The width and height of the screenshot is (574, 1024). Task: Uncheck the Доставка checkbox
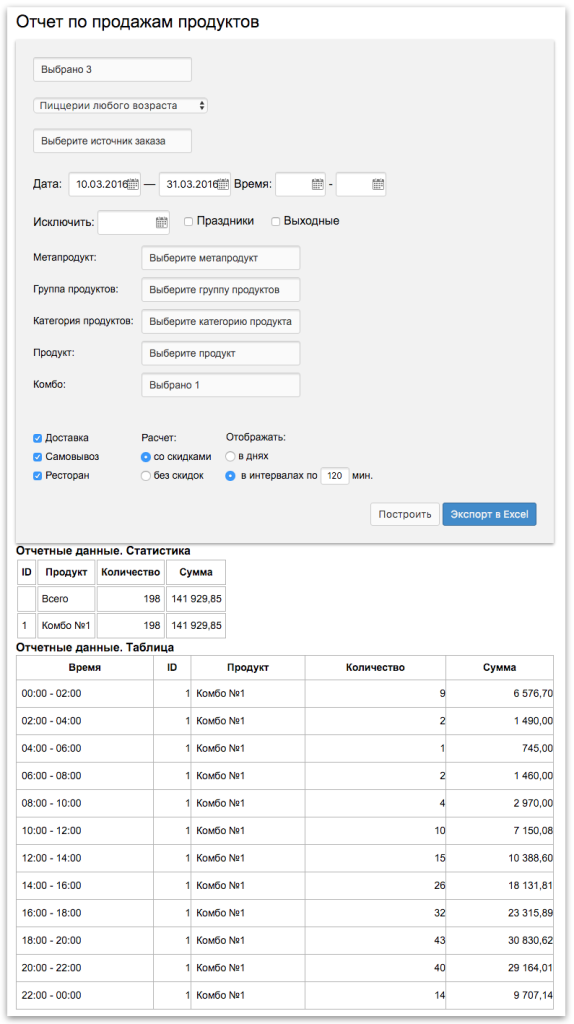click(x=38, y=438)
